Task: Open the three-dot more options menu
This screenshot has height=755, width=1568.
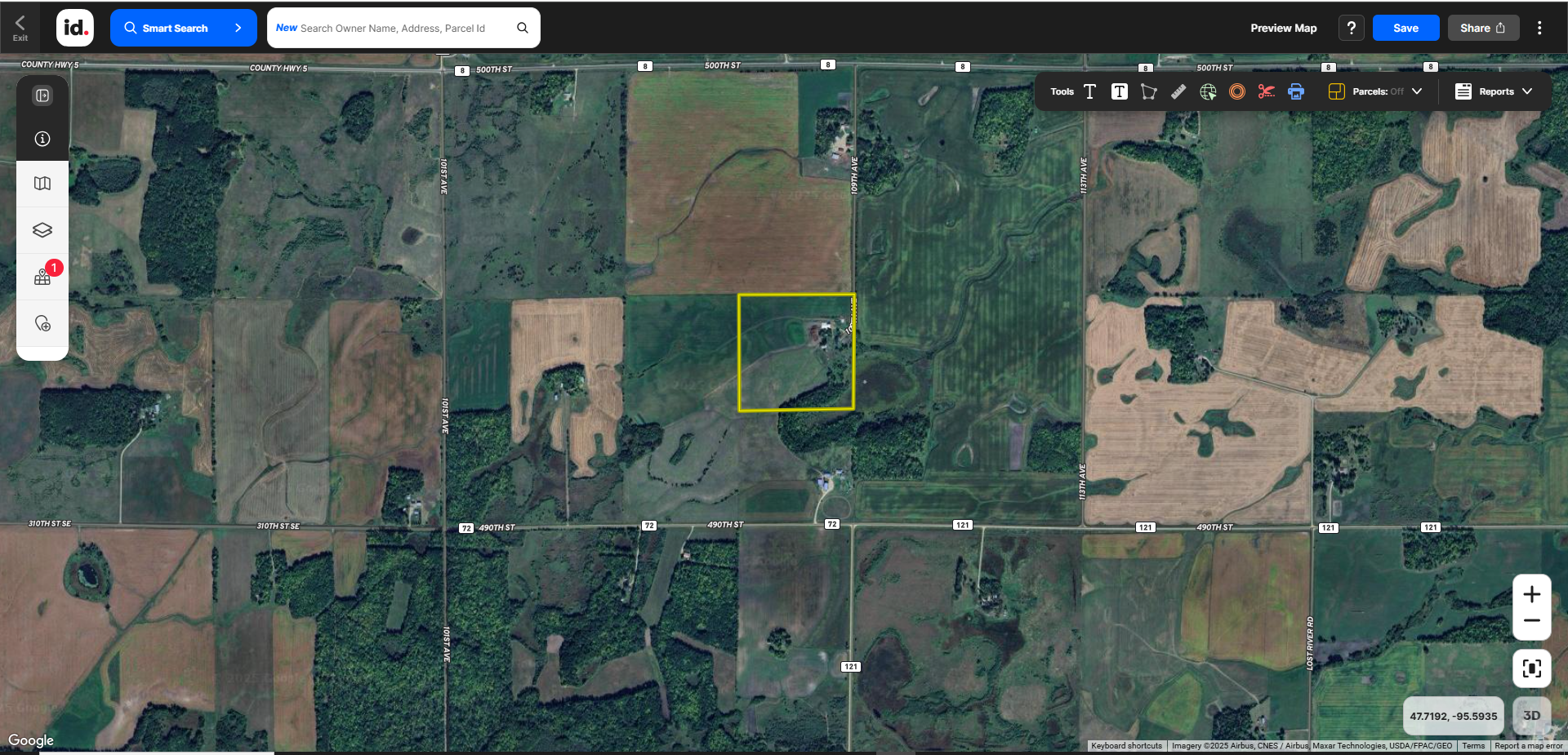Action: (1539, 28)
